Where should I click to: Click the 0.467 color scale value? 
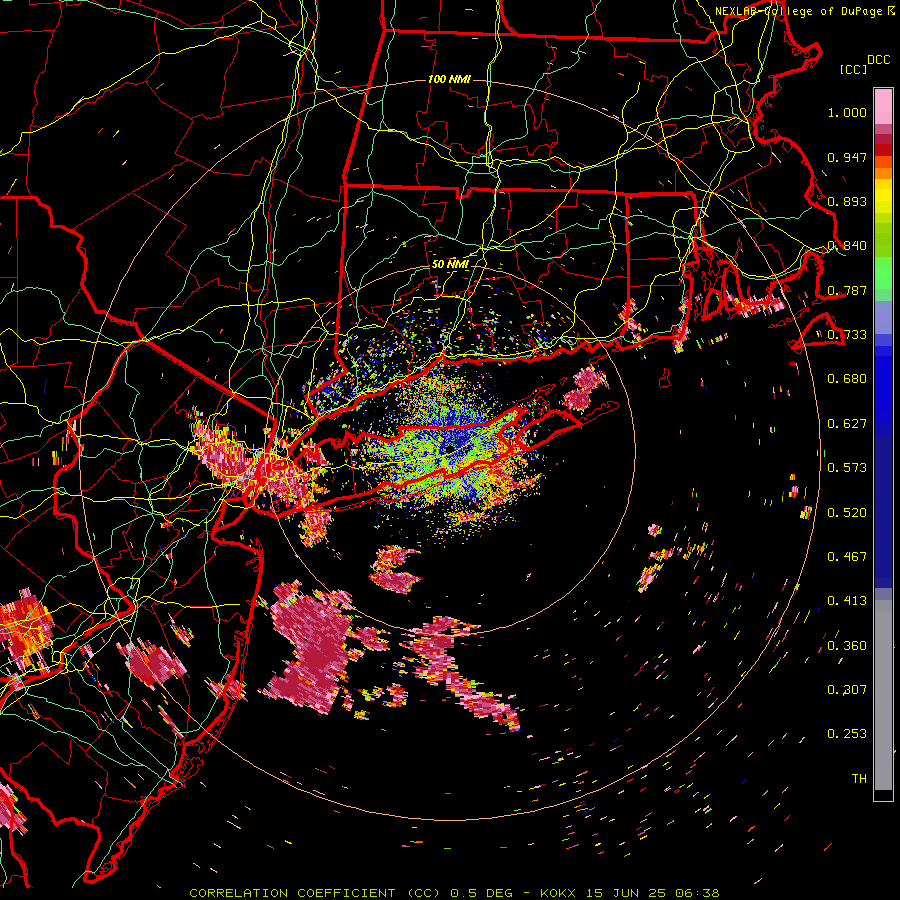[847, 557]
